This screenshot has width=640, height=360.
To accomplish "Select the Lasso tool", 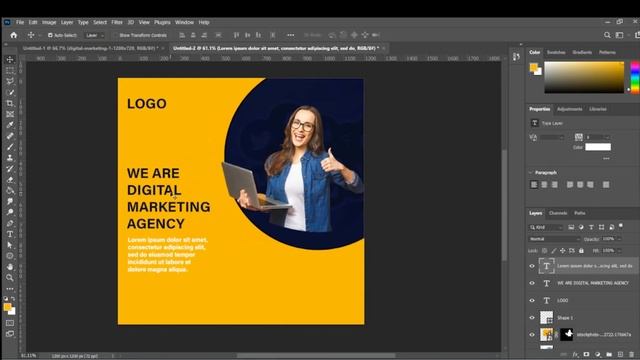I will point(10,81).
